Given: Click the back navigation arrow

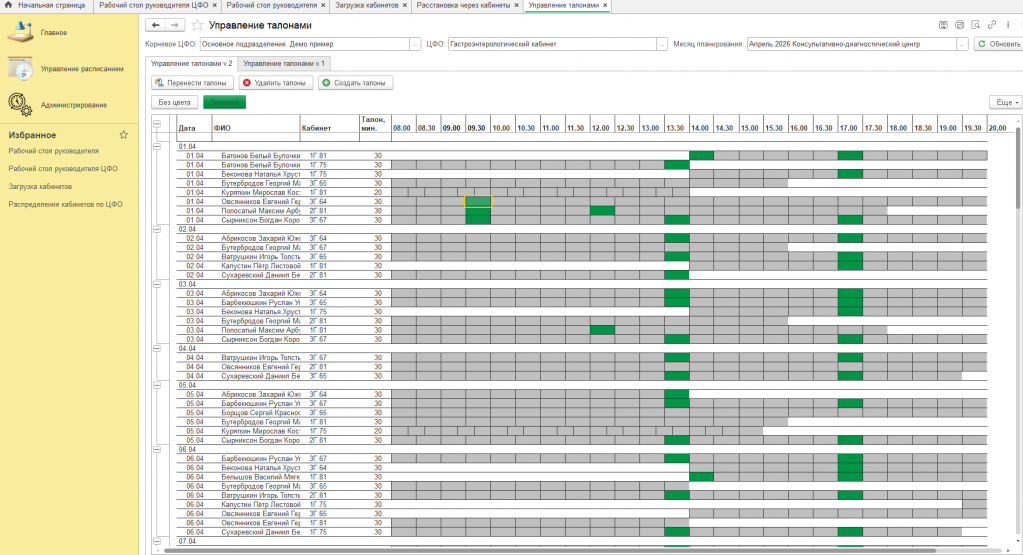Looking at the screenshot, I should 155,24.
